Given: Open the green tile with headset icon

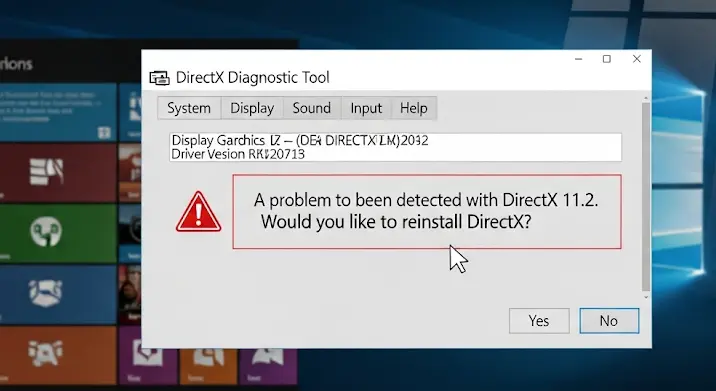Looking at the screenshot, I should [x=58, y=233].
